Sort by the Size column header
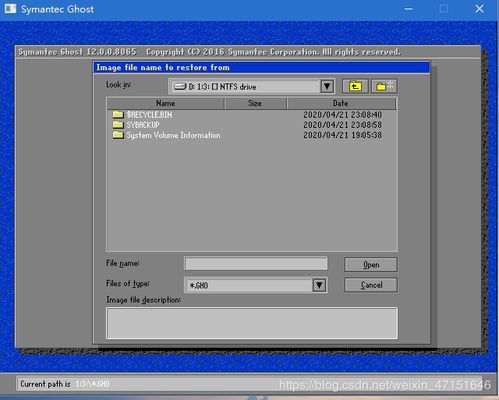This screenshot has width=499, height=400. point(255,103)
